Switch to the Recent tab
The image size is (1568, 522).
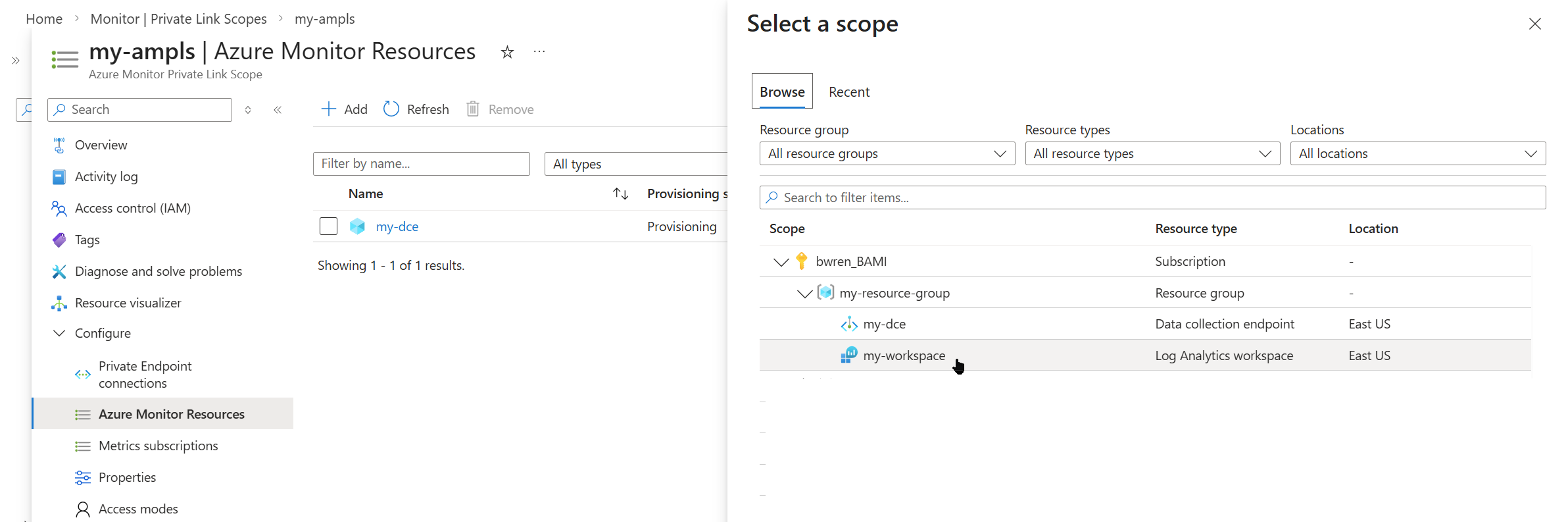click(848, 92)
